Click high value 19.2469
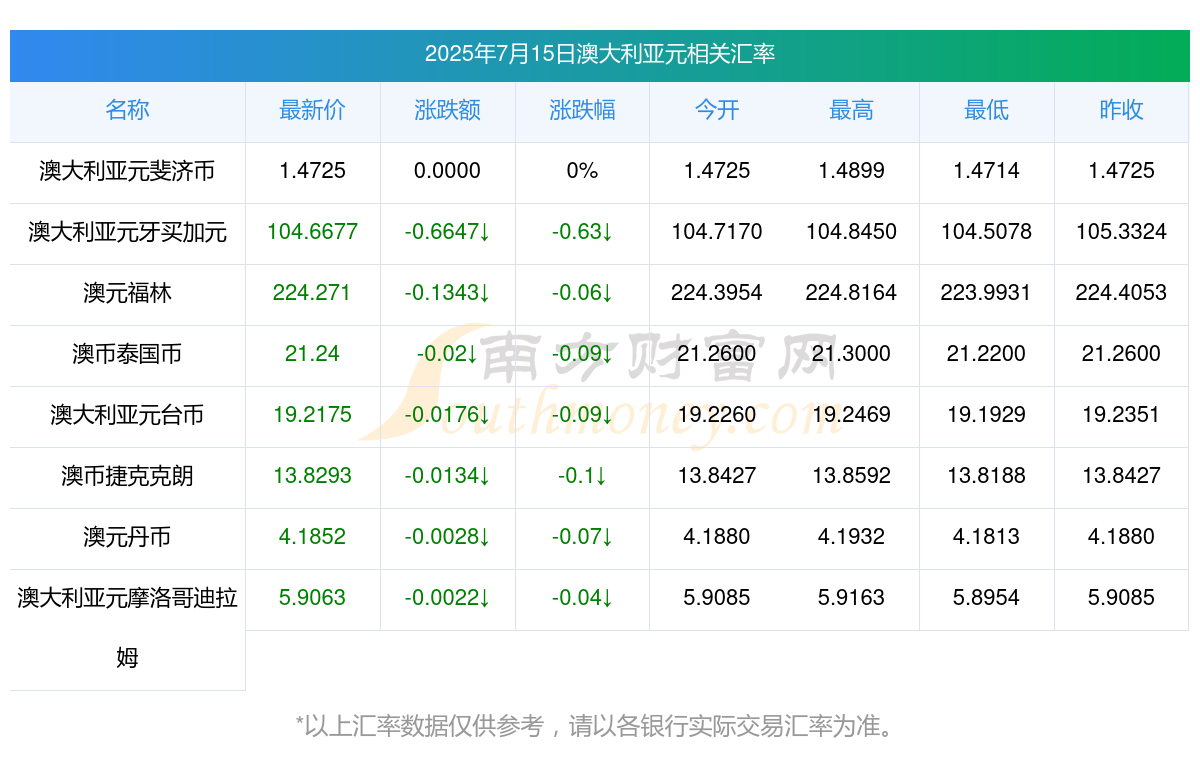 point(851,415)
